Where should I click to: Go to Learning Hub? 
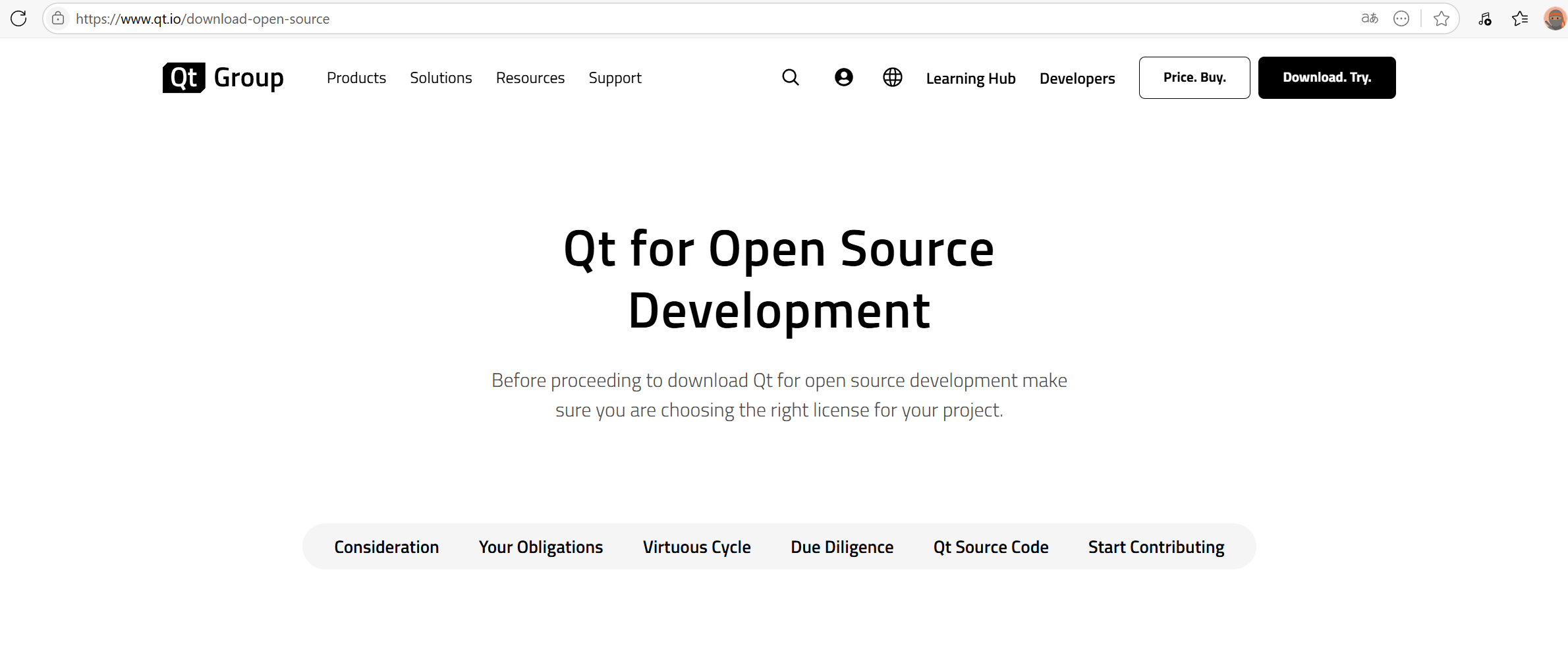pos(970,78)
